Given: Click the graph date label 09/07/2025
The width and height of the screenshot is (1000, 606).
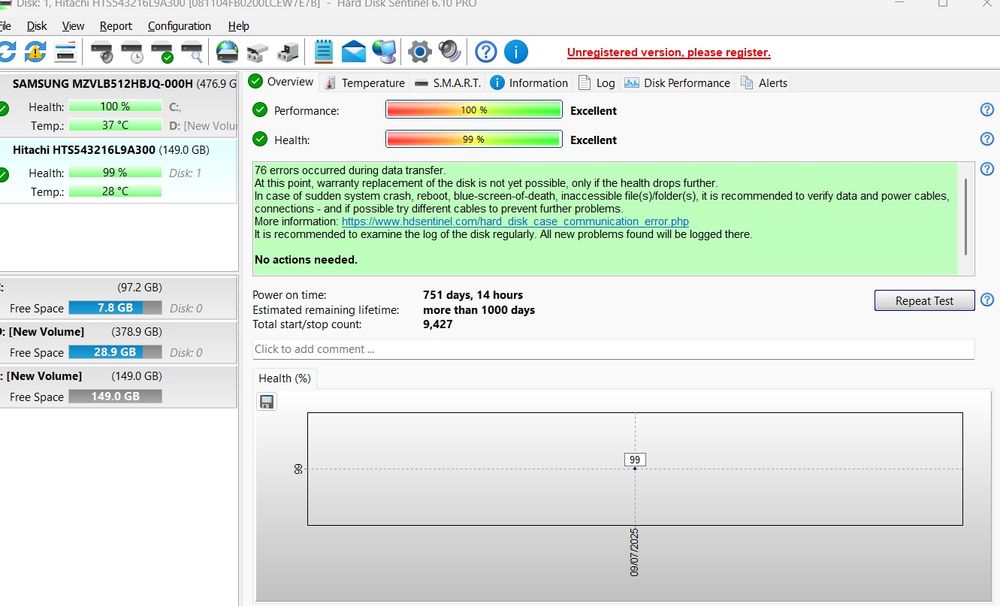Looking at the screenshot, I should [634, 552].
